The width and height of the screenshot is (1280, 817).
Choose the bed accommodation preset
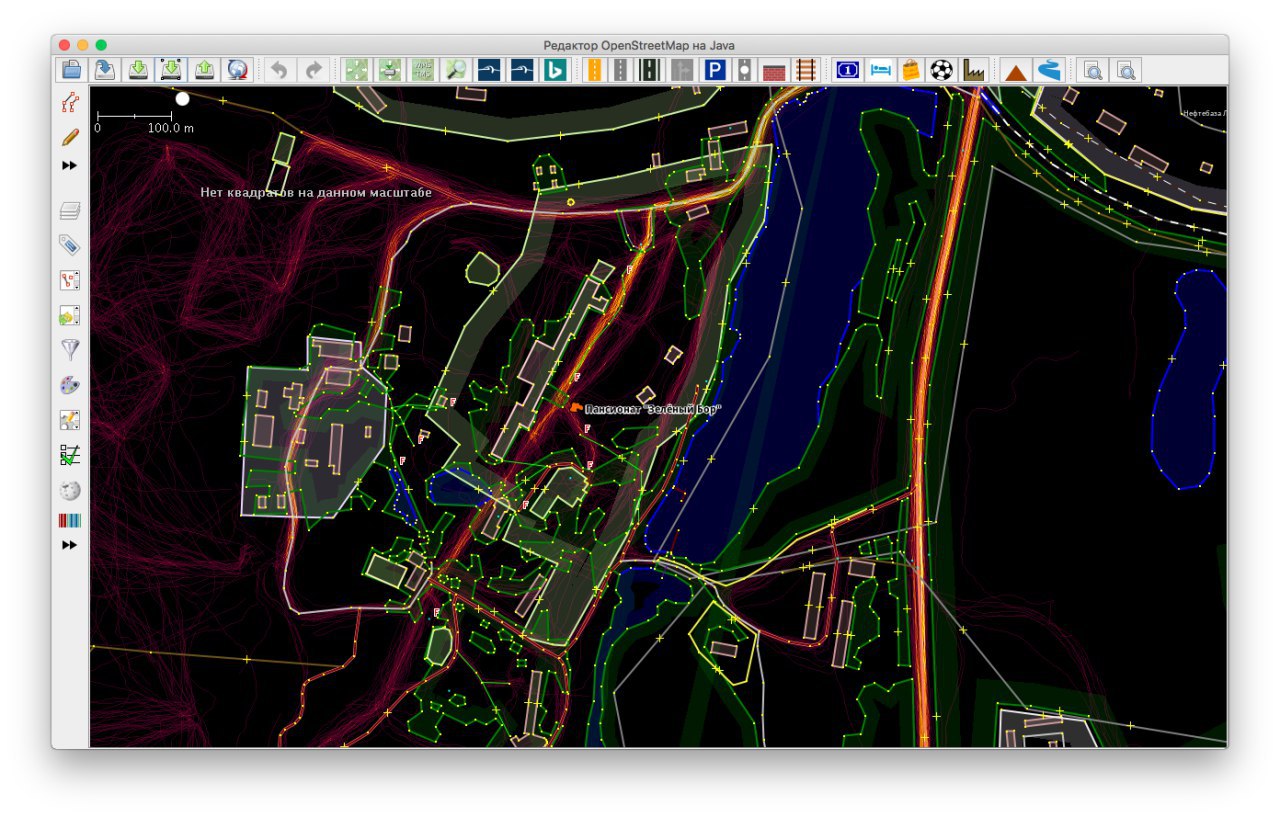[880, 69]
